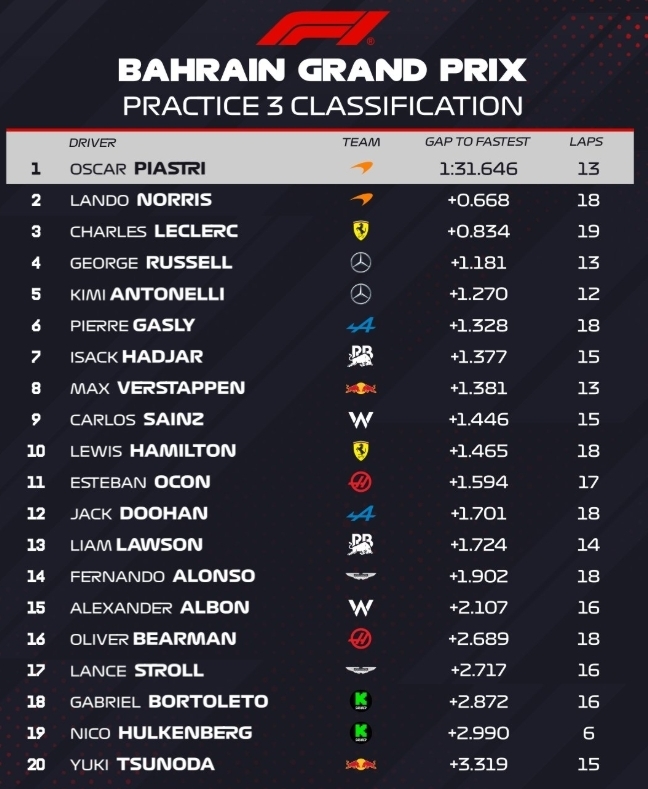Click the LAPS column header
Image resolution: width=648 pixels, height=789 pixels.
pos(586,142)
